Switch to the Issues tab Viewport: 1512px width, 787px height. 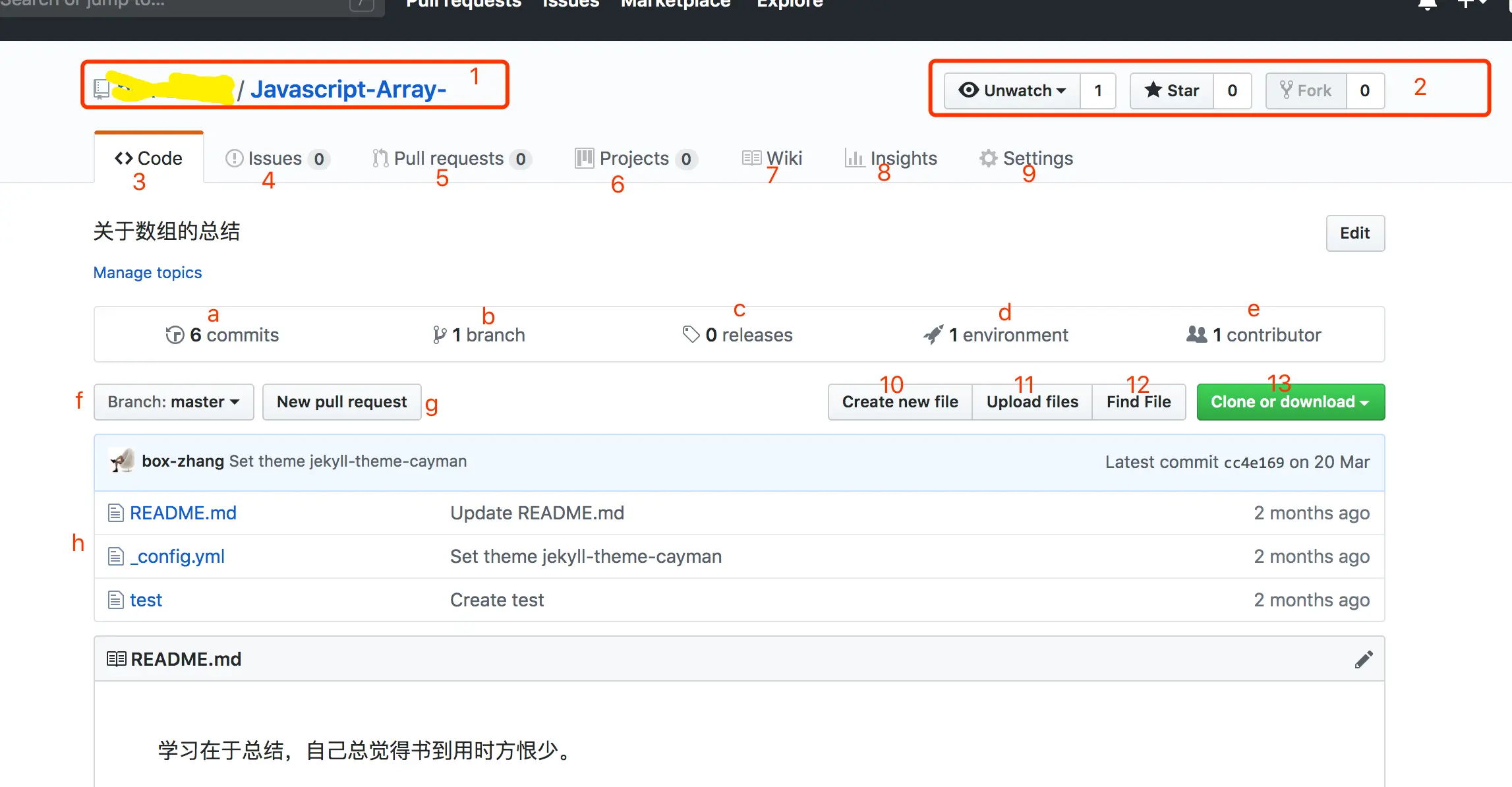click(x=275, y=158)
